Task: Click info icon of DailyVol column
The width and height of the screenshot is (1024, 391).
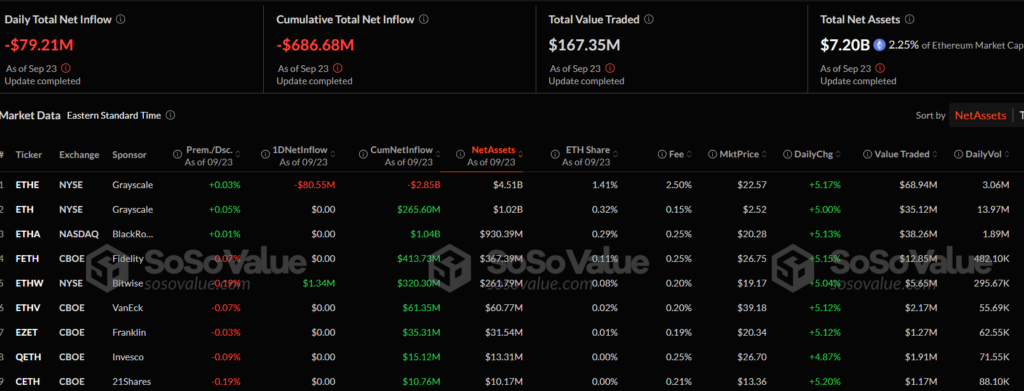Action: [x=958, y=155]
